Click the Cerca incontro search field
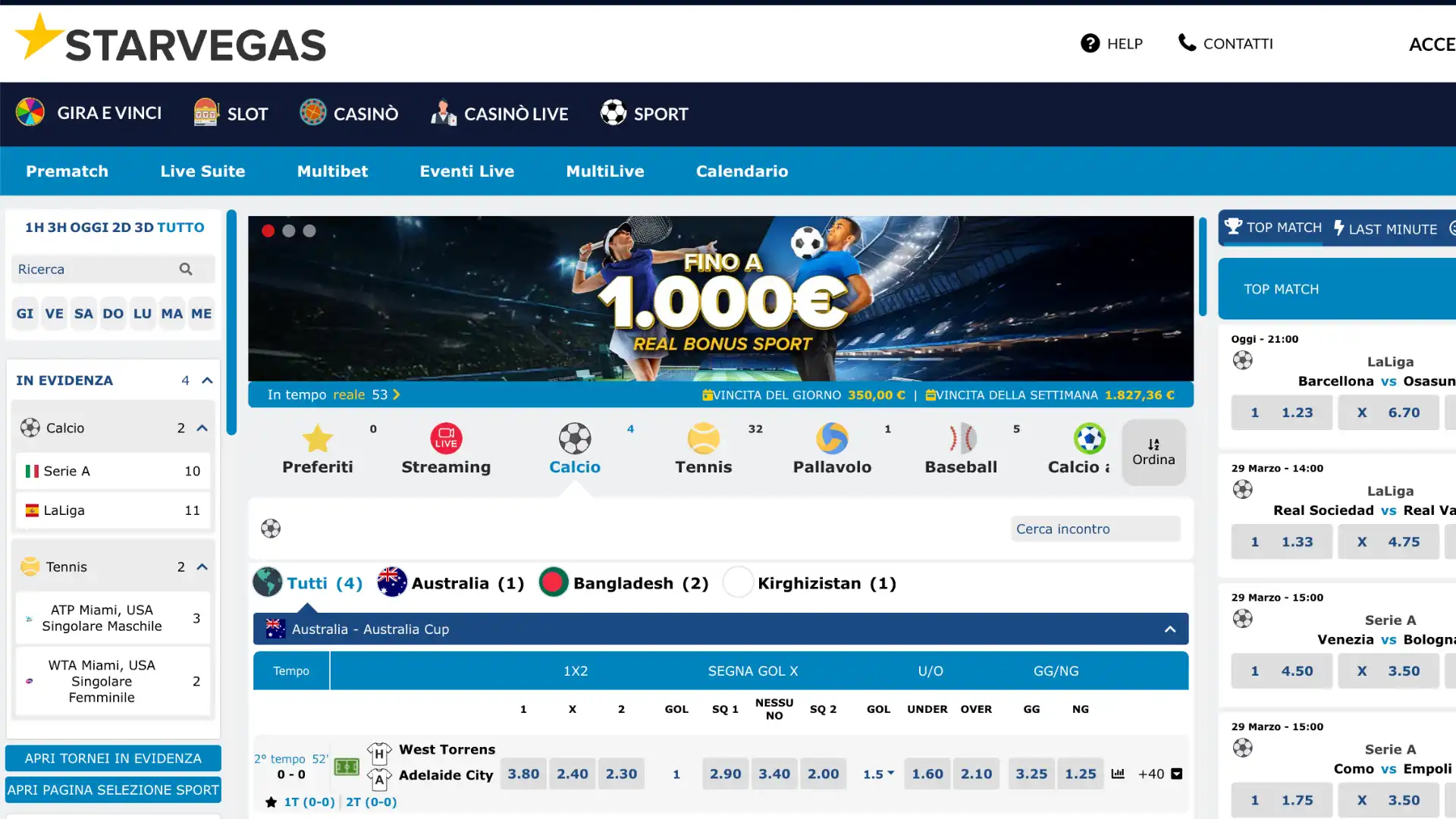Image resolution: width=1456 pixels, height=819 pixels. 1096,529
